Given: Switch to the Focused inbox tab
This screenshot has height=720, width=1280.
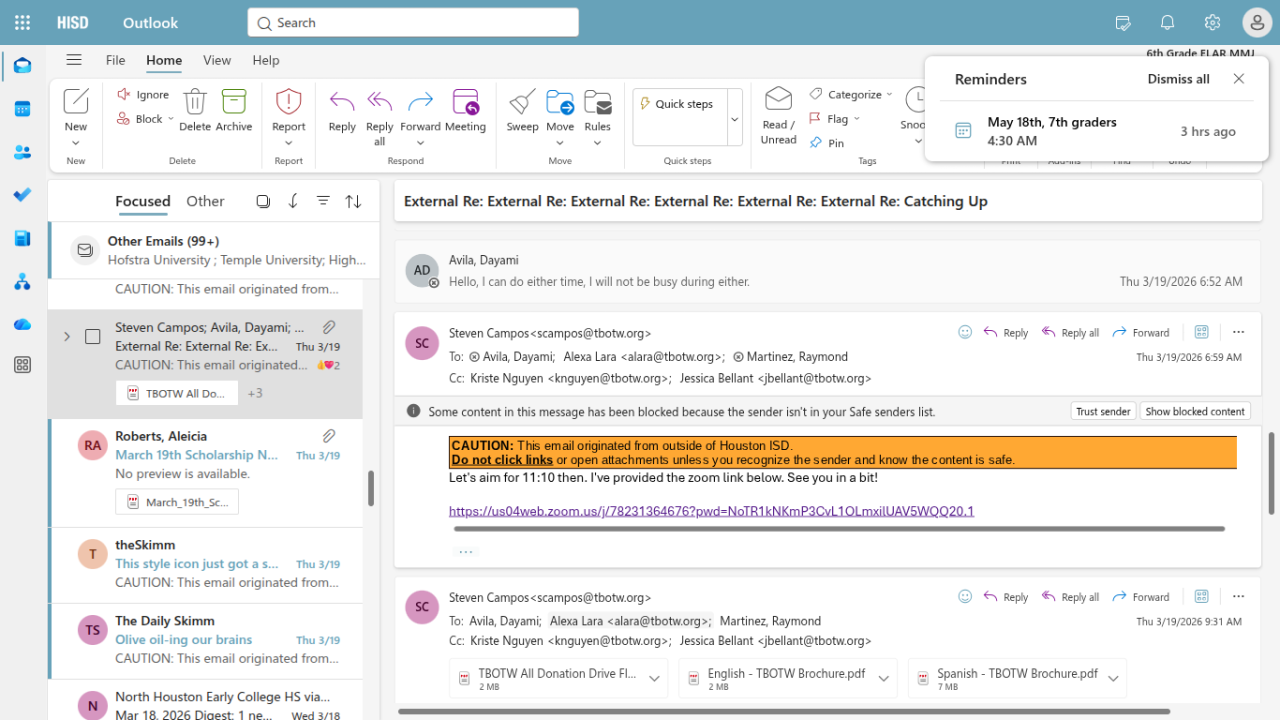Looking at the screenshot, I should point(143,201).
